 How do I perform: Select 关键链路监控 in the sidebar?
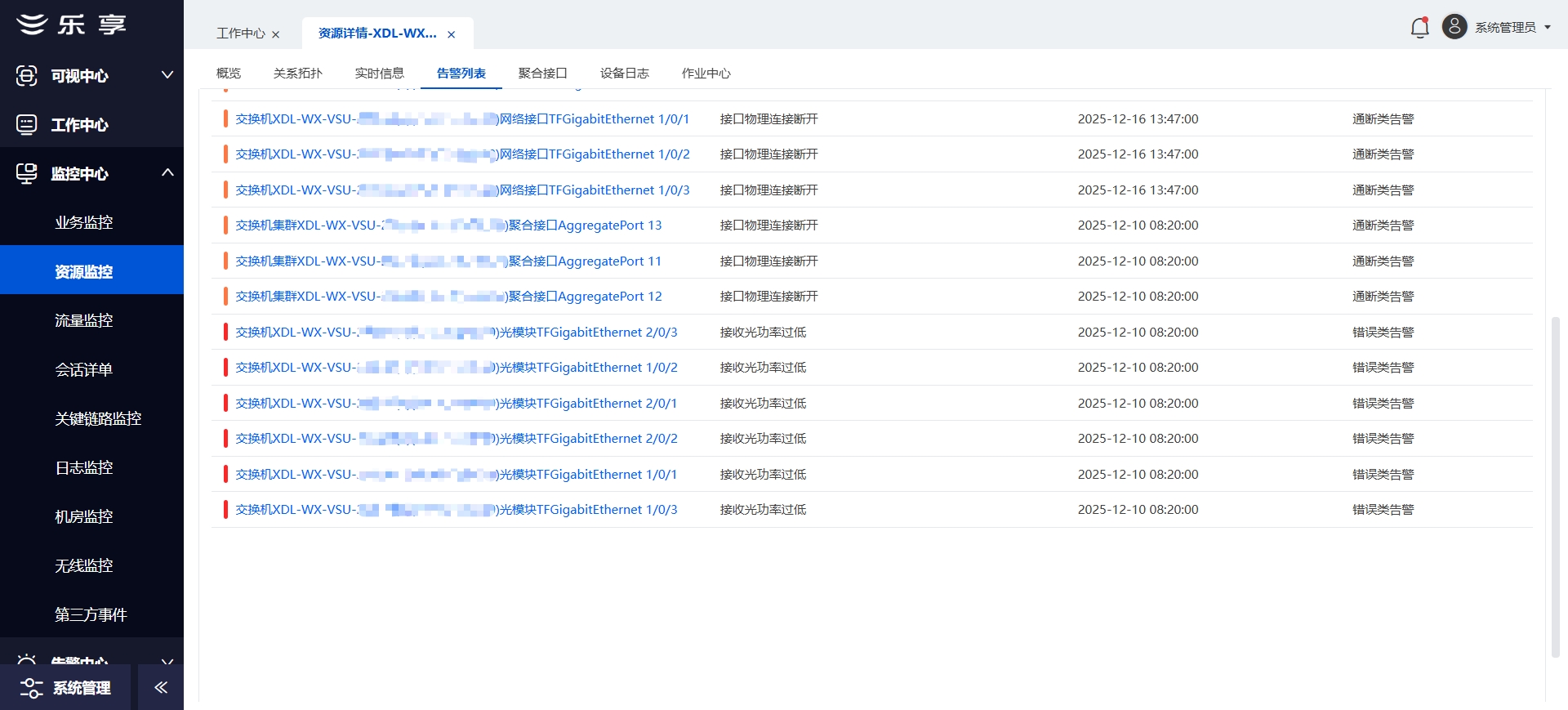(x=98, y=419)
